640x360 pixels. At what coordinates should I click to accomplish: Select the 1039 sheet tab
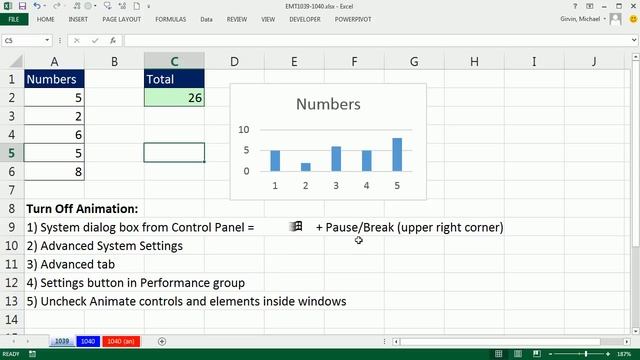click(62, 341)
